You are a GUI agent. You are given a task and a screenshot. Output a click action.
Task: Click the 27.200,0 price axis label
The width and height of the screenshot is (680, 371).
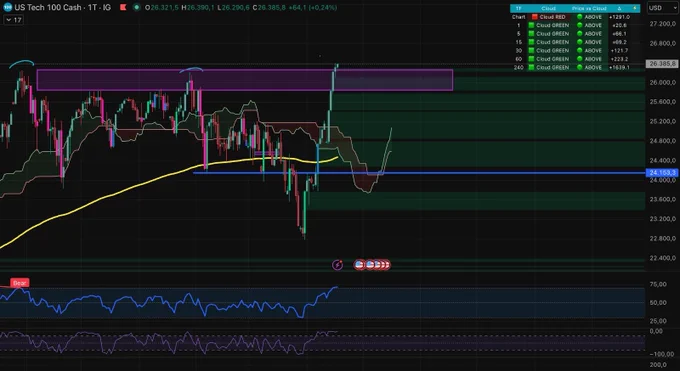point(663,24)
